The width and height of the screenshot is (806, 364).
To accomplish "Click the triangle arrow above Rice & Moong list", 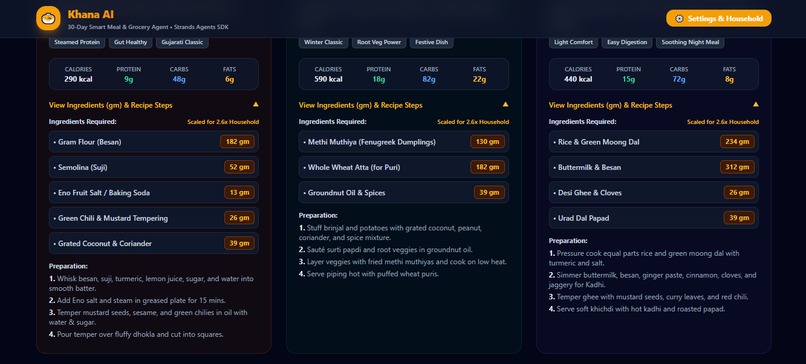I will coord(756,104).
